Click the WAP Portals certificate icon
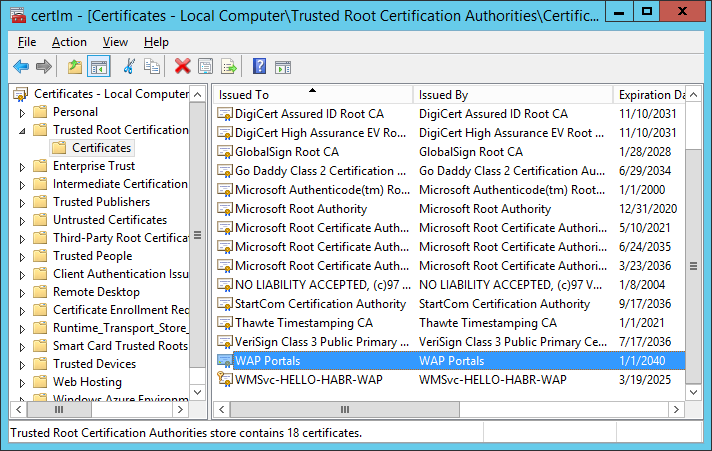The width and height of the screenshot is (712, 451). pyautogui.click(x=225, y=361)
